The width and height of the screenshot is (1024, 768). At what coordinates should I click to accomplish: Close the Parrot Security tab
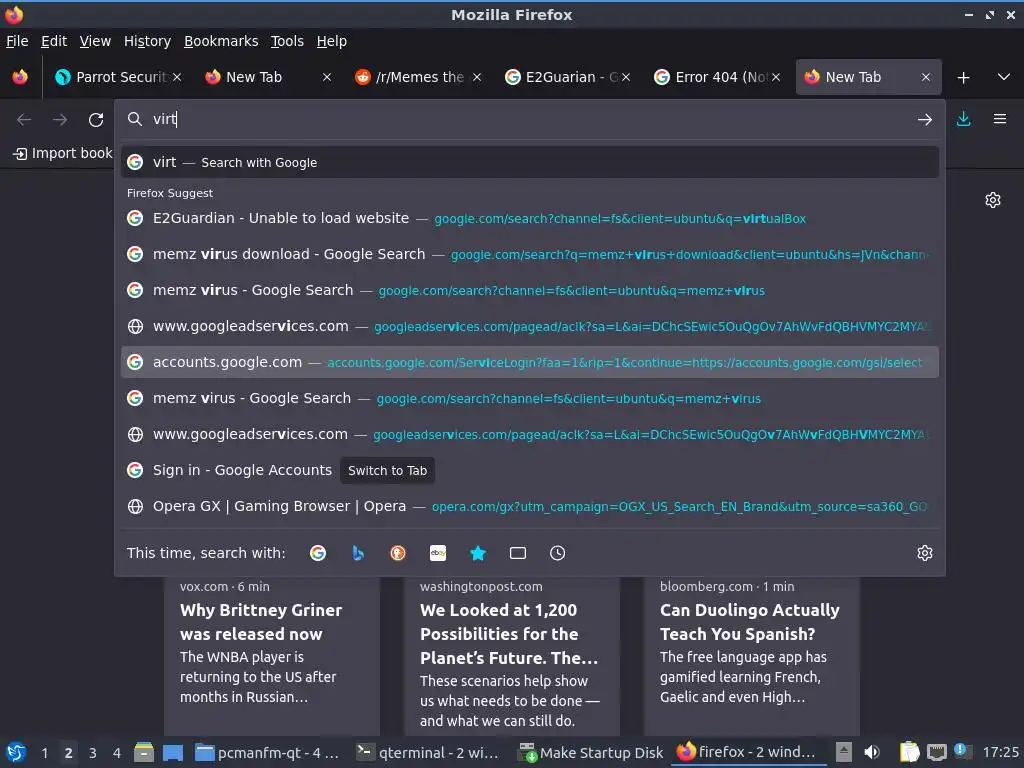177,77
